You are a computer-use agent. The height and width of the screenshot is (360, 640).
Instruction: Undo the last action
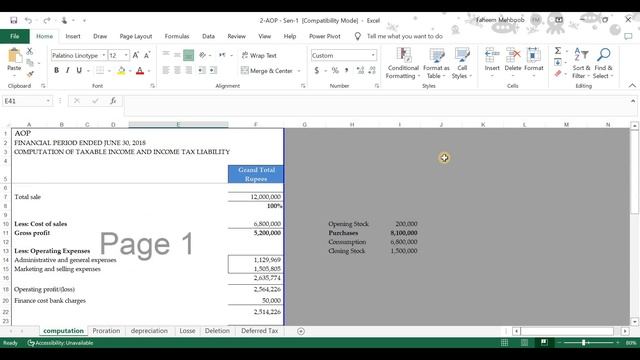28,20
